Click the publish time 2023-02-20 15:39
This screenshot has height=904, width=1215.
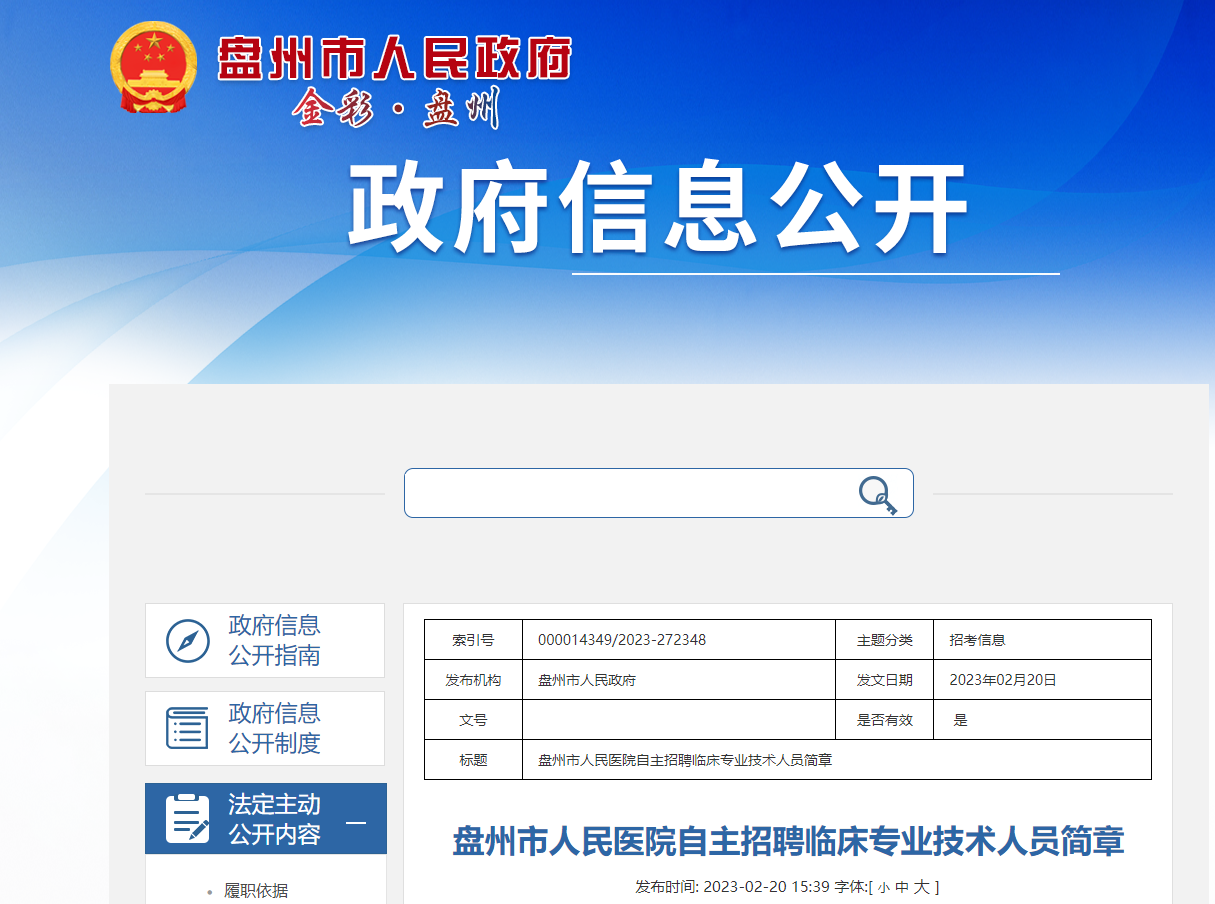coord(767,887)
